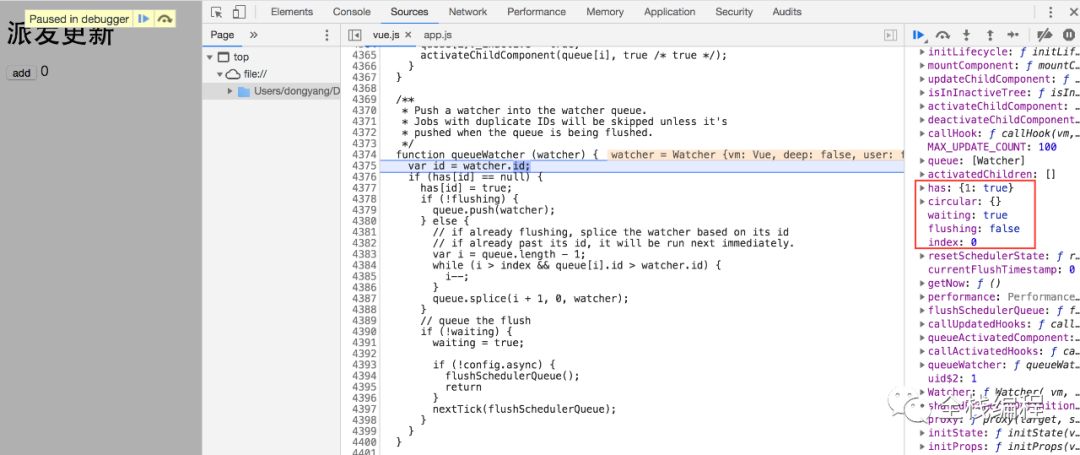Close the DevTools panel
Screen dimensions: 1080x455
[1072, 12]
